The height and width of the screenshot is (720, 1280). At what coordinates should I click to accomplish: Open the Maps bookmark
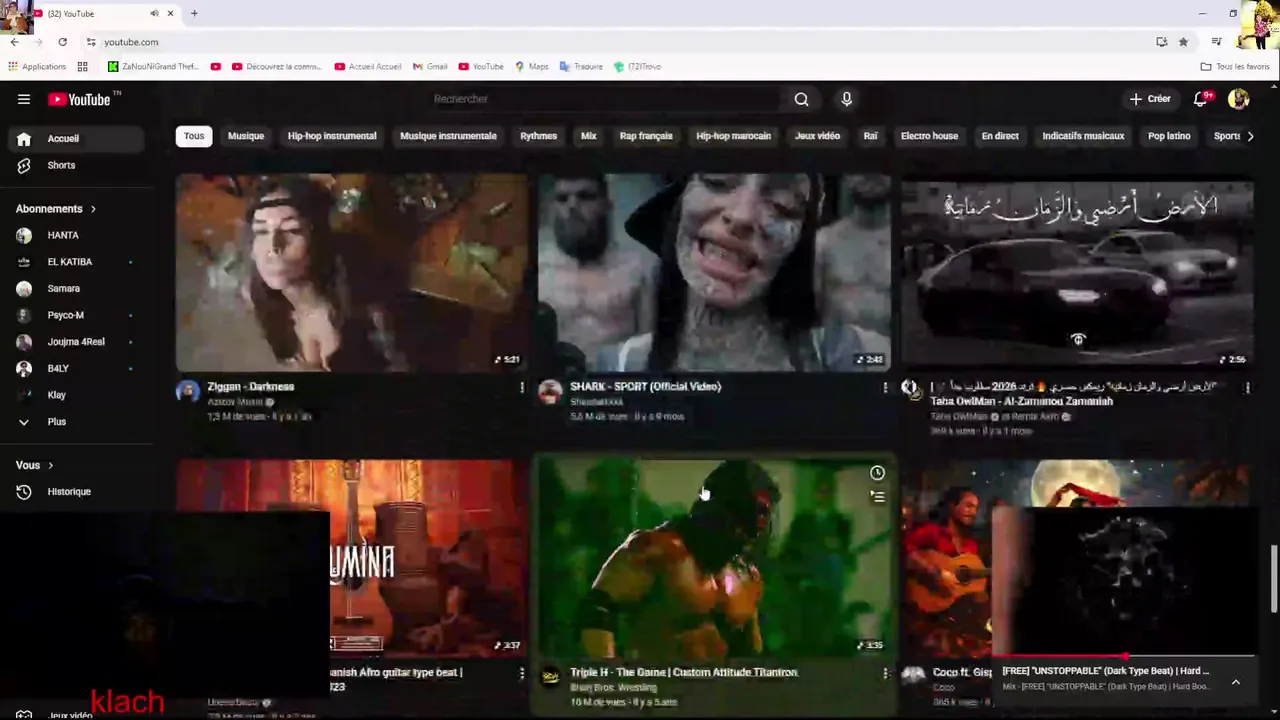coord(532,67)
